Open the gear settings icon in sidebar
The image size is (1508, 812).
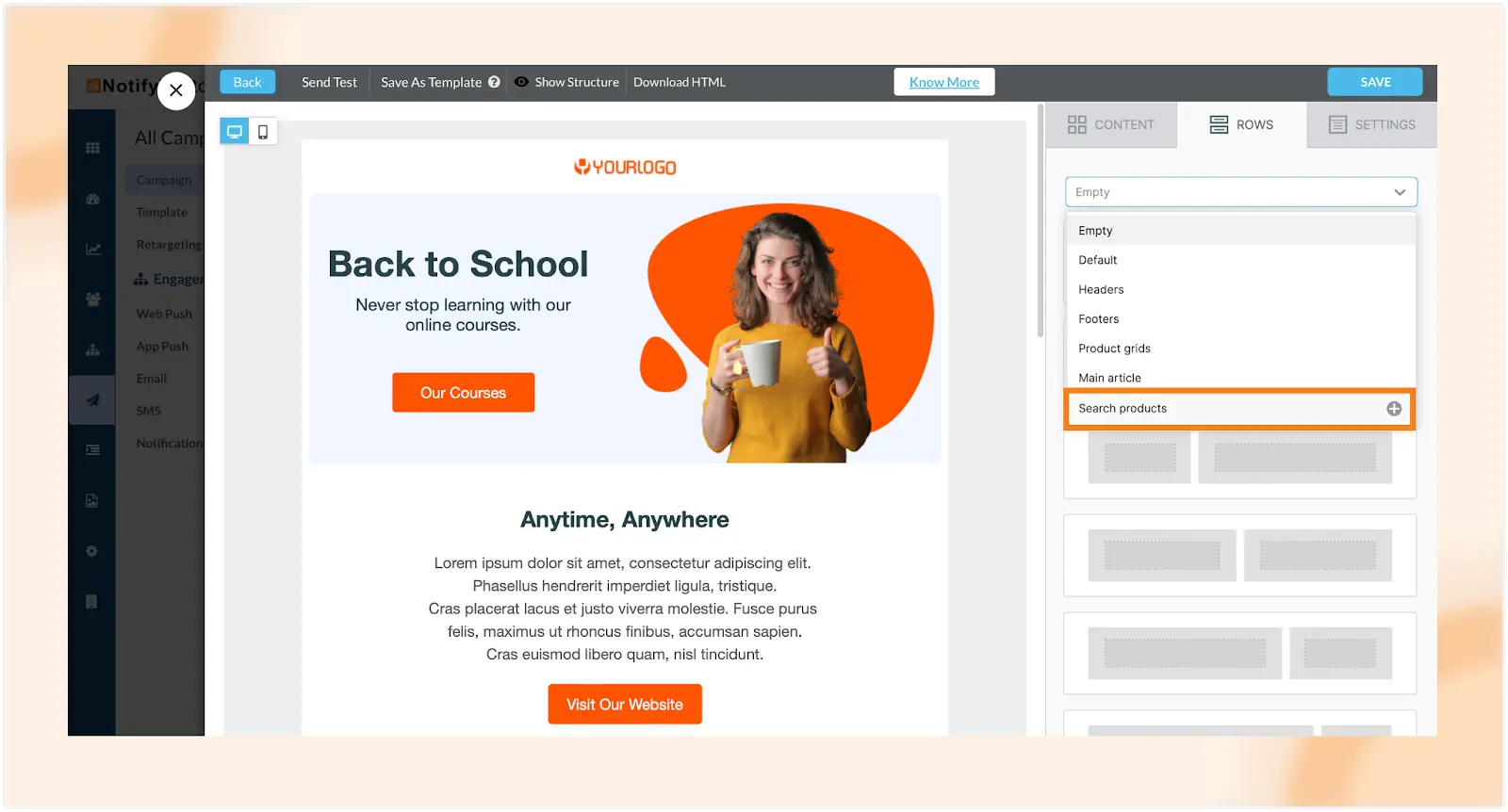tap(92, 551)
